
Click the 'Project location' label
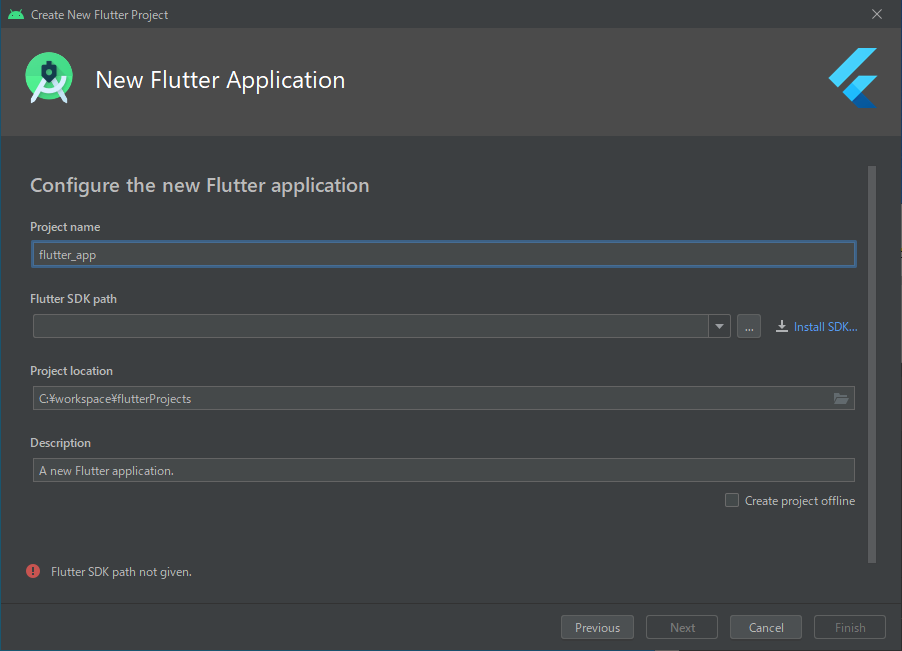coord(71,371)
